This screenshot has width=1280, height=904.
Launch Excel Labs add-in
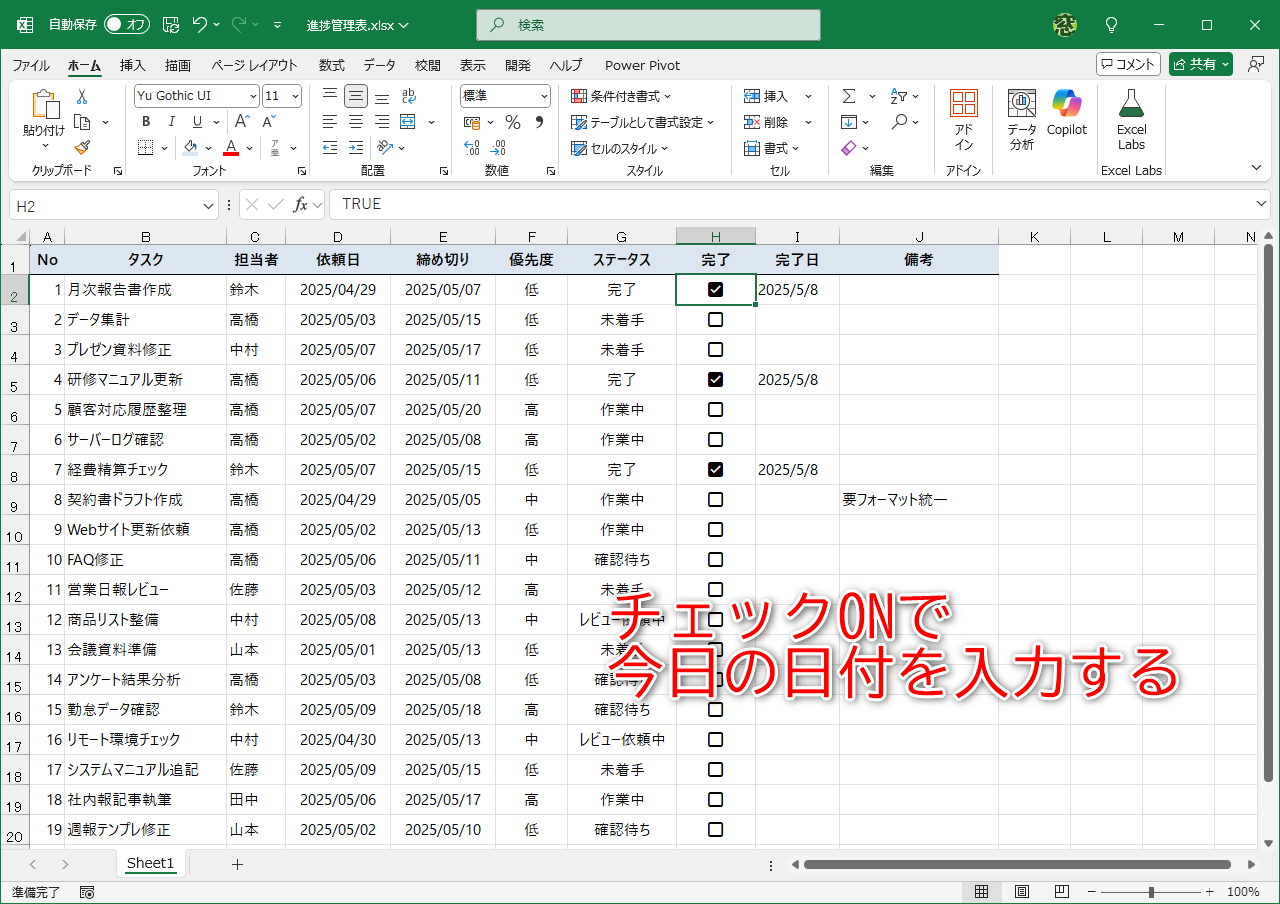(x=1130, y=113)
